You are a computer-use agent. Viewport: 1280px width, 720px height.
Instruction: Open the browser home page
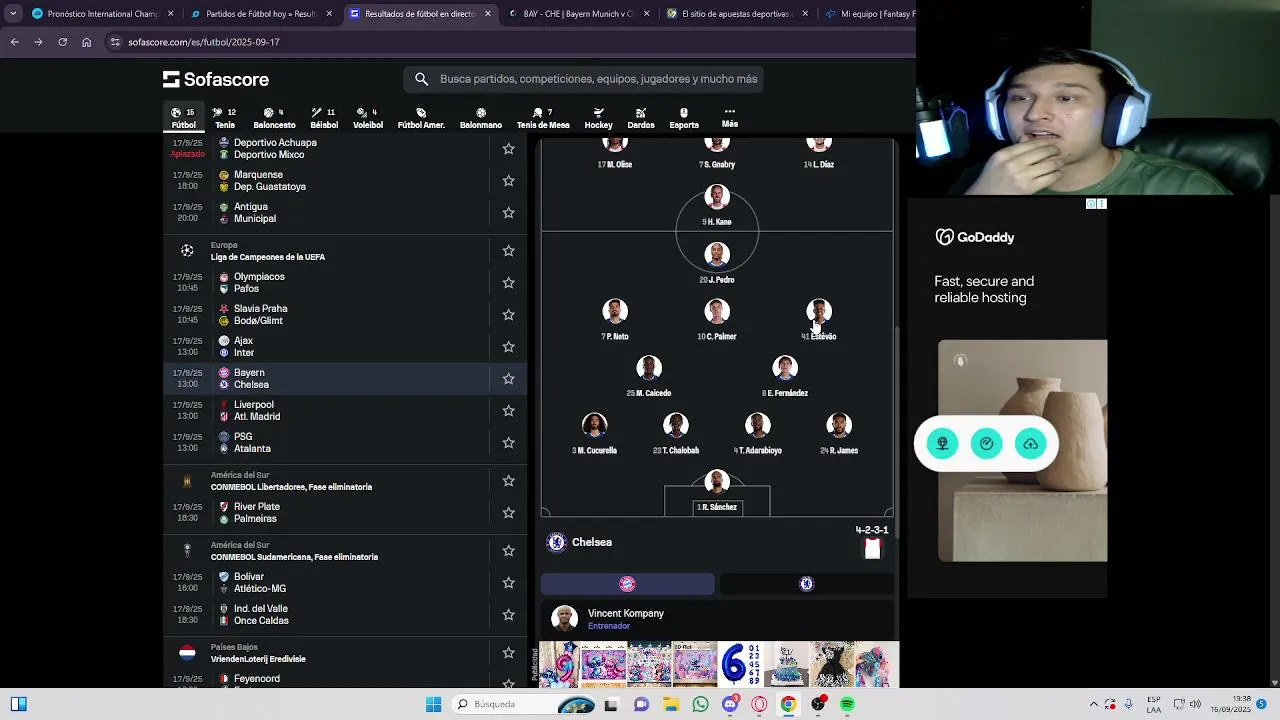pyautogui.click(x=86, y=42)
